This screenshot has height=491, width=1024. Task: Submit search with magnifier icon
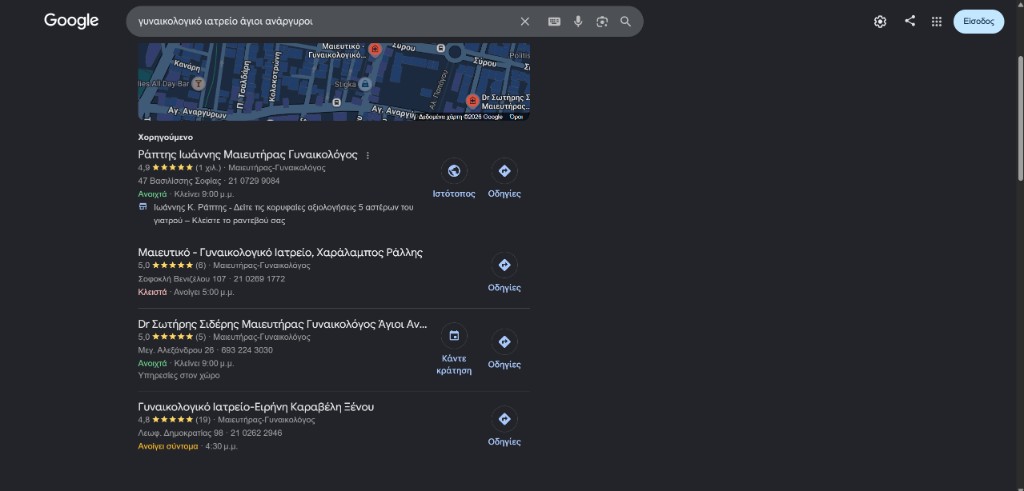[626, 22]
